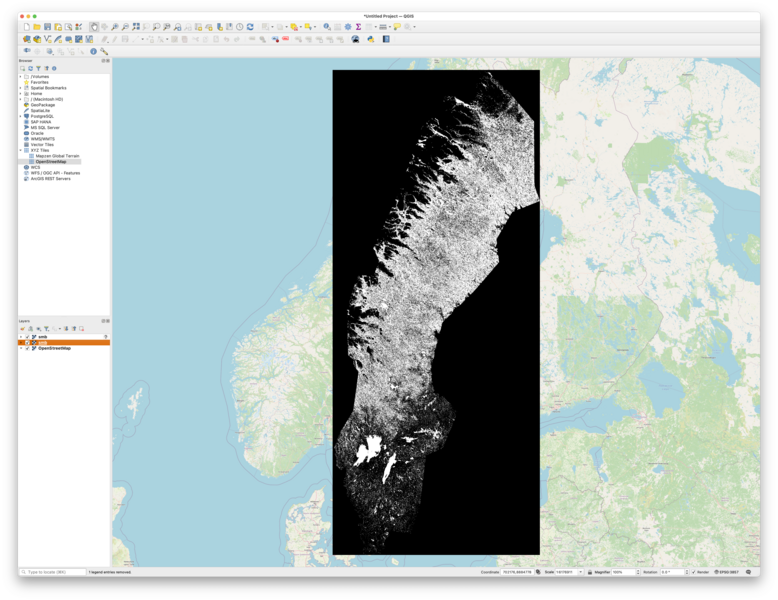The image size is (778, 600).
Task: Select Vector Tiles in the Browser
Action: pos(42,144)
